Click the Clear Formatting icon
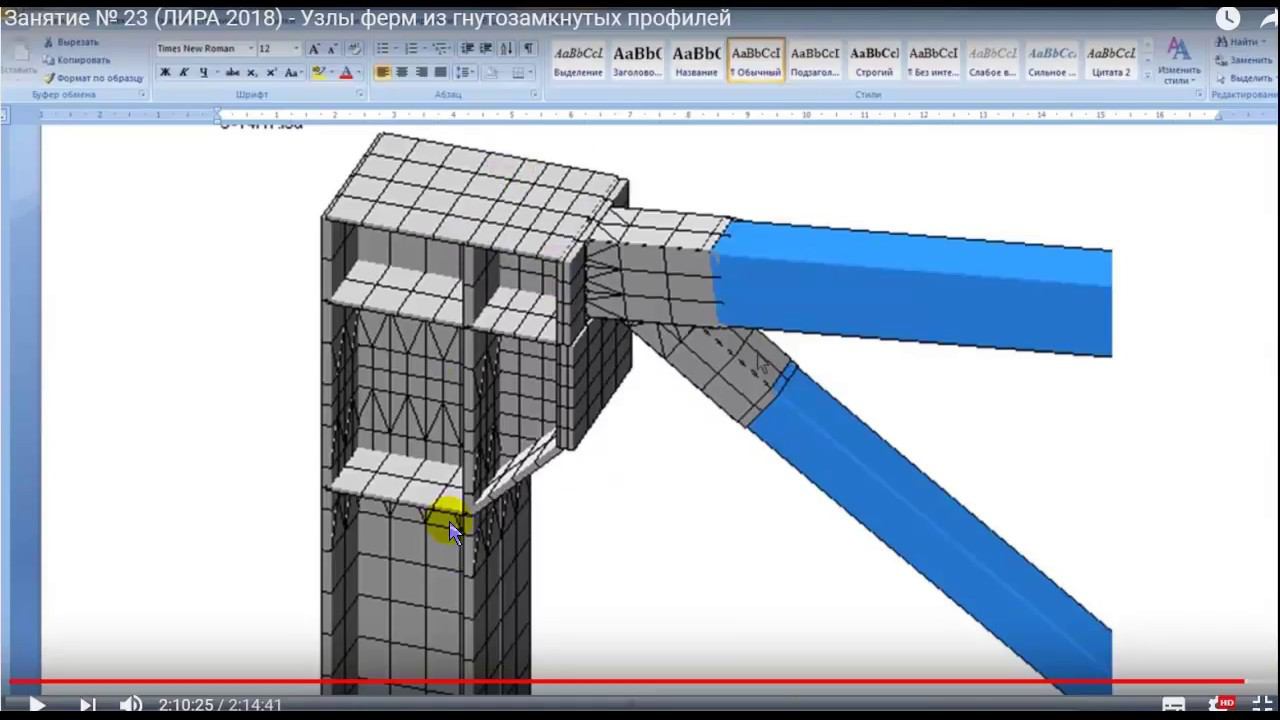1280x720 pixels. pyautogui.click(x=354, y=48)
